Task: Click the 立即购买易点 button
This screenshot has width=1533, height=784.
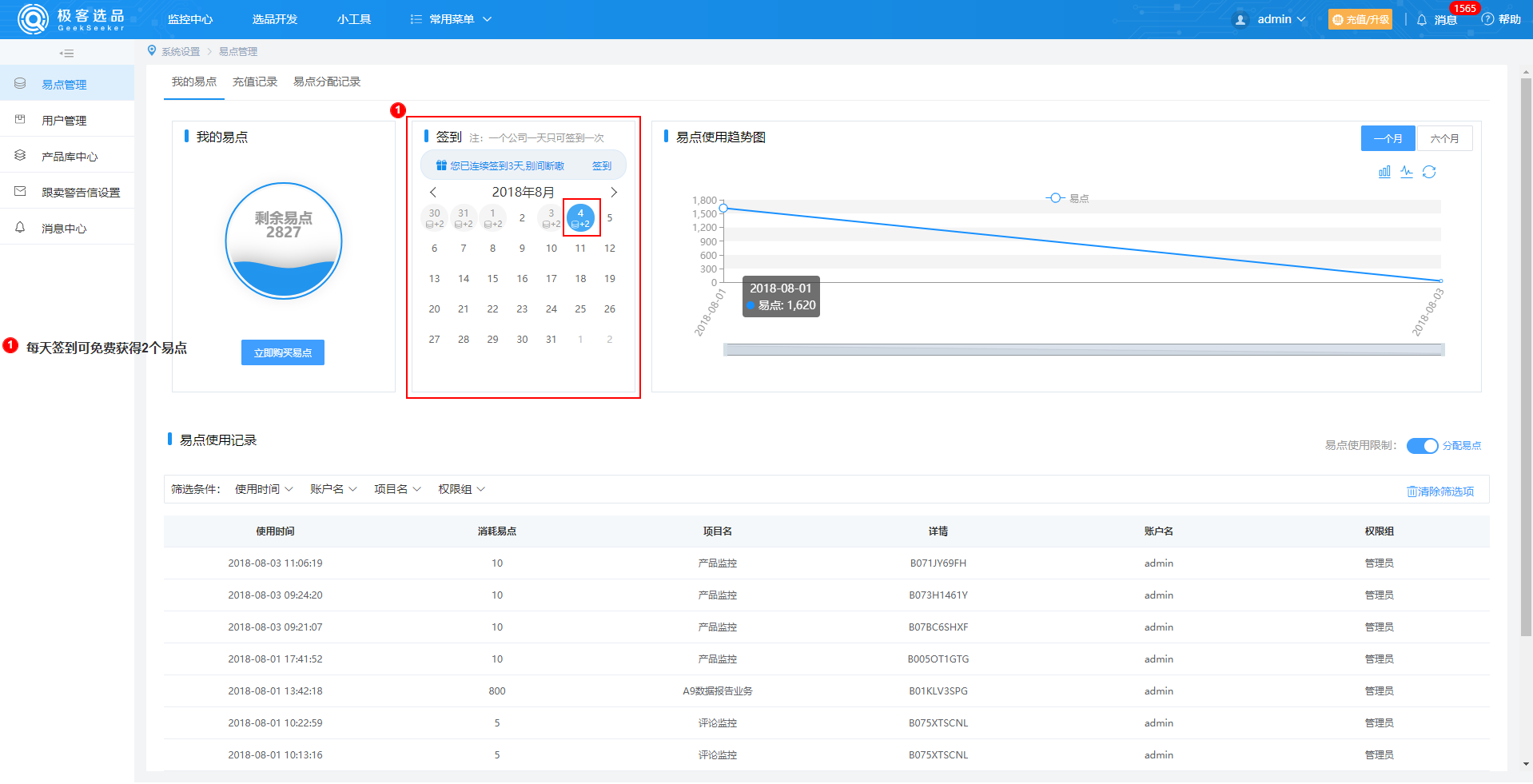Action: pyautogui.click(x=283, y=352)
